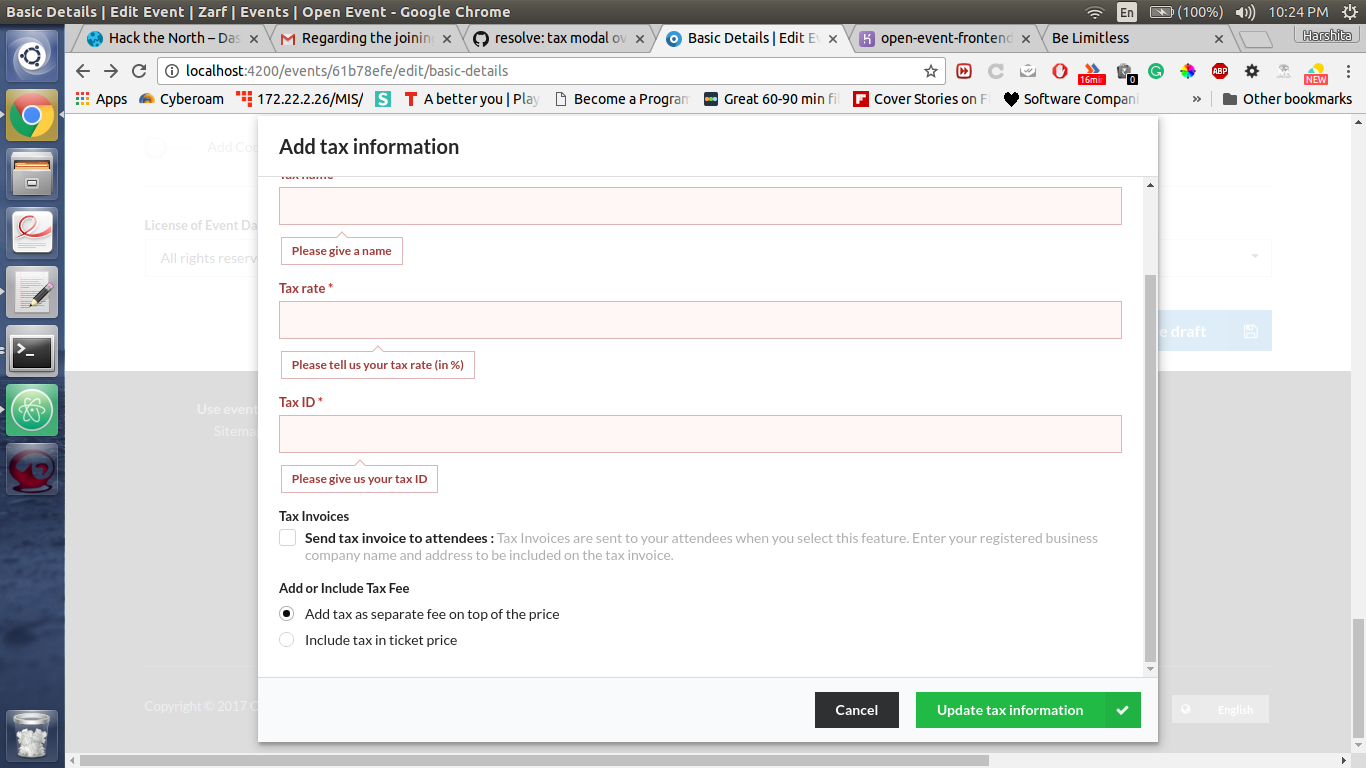Image resolution: width=1366 pixels, height=768 pixels.
Task: Open the volume indicator in top panel
Action: click(1245, 12)
